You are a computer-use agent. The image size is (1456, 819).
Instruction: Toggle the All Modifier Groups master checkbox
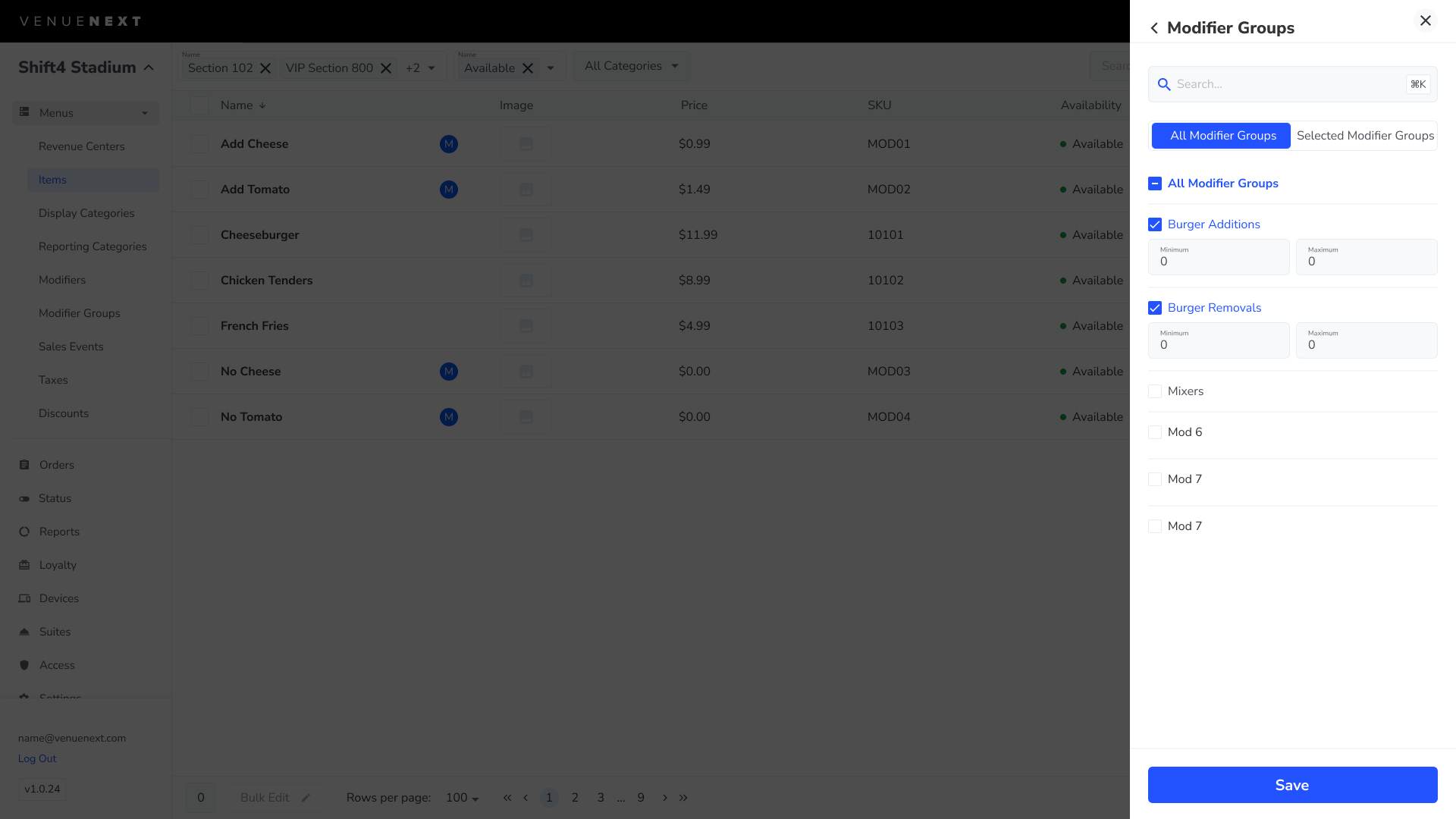click(1155, 184)
